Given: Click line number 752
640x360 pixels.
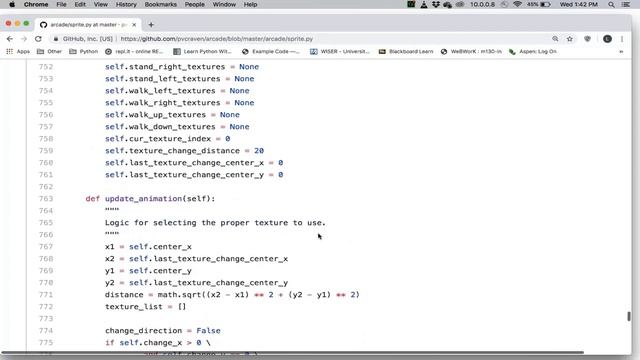Looking at the screenshot, I should point(46,67).
